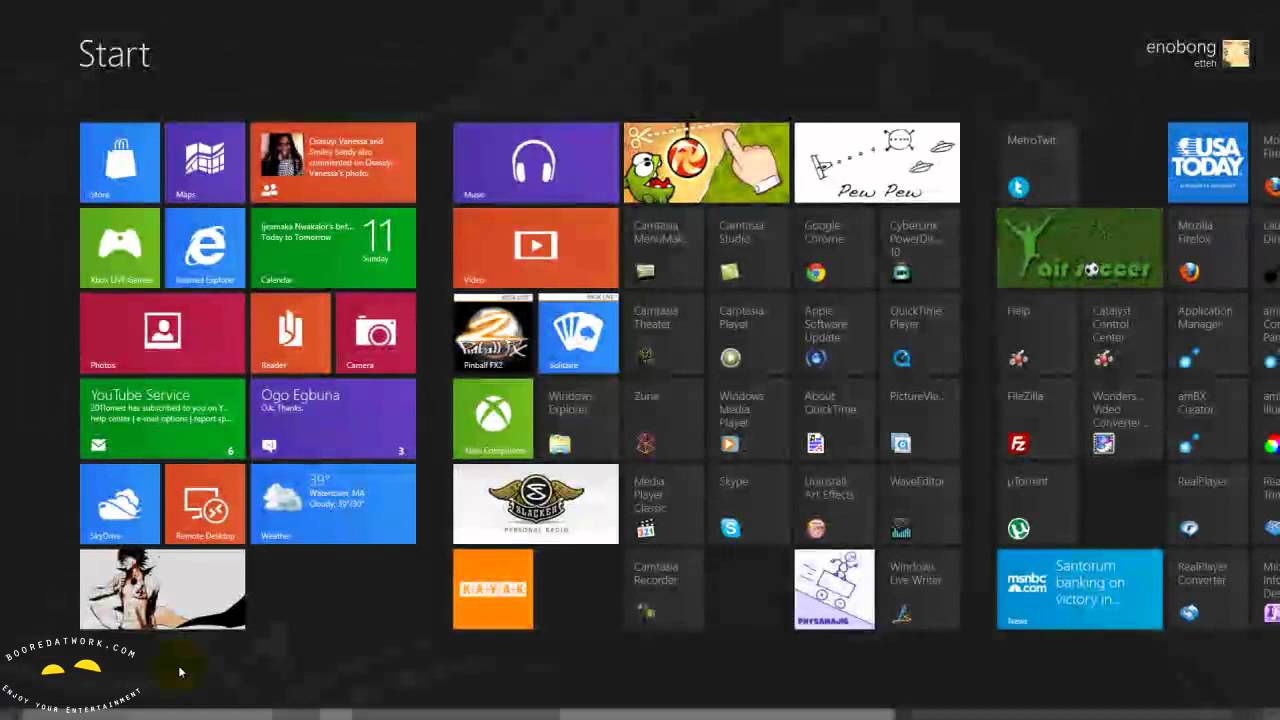The height and width of the screenshot is (720, 1280).
Task: Open QuickTime Player tile
Action: coord(920,333)
